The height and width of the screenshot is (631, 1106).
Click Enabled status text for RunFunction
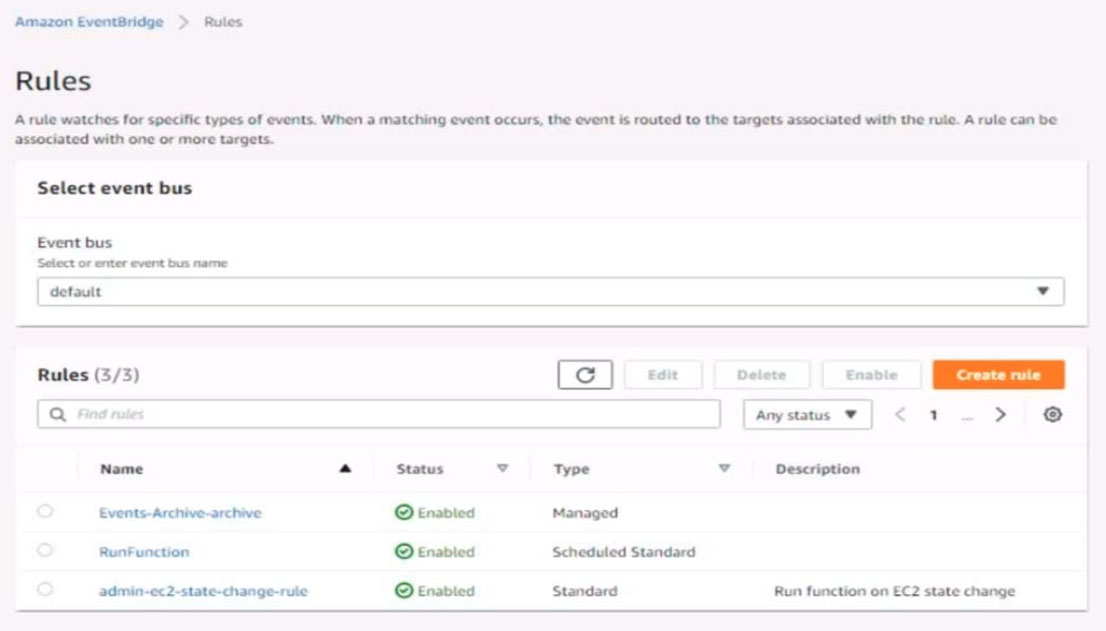(x=446, y=551)
